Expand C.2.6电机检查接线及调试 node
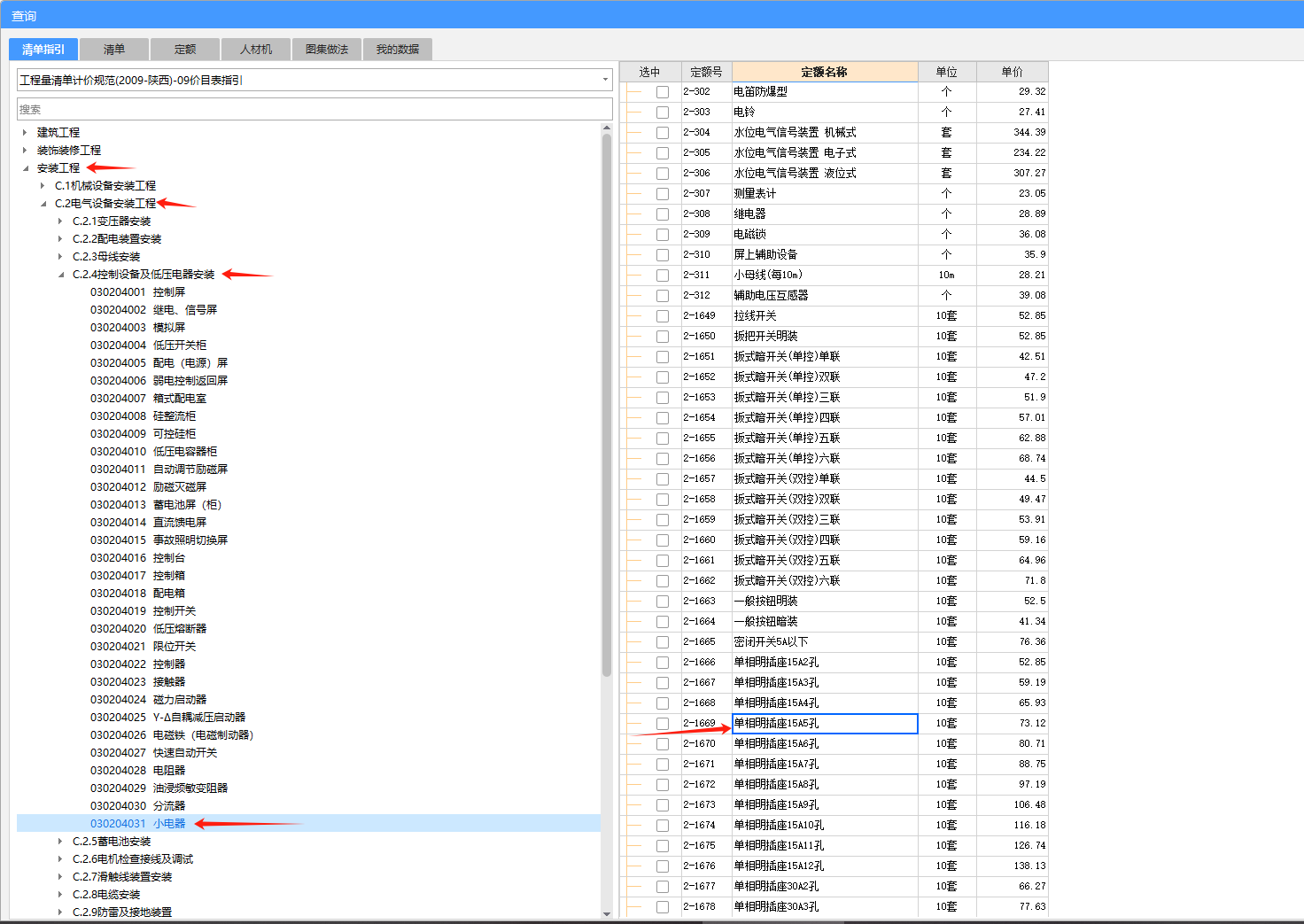This screenshot has height=924, width=1304. (60, 858)
